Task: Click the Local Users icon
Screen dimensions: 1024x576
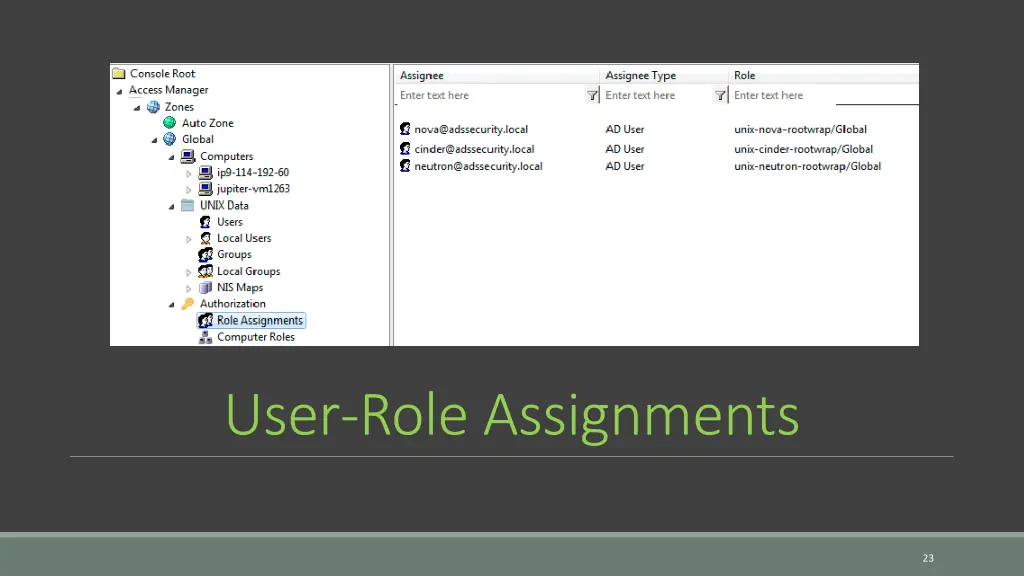Action: (205, 238)
